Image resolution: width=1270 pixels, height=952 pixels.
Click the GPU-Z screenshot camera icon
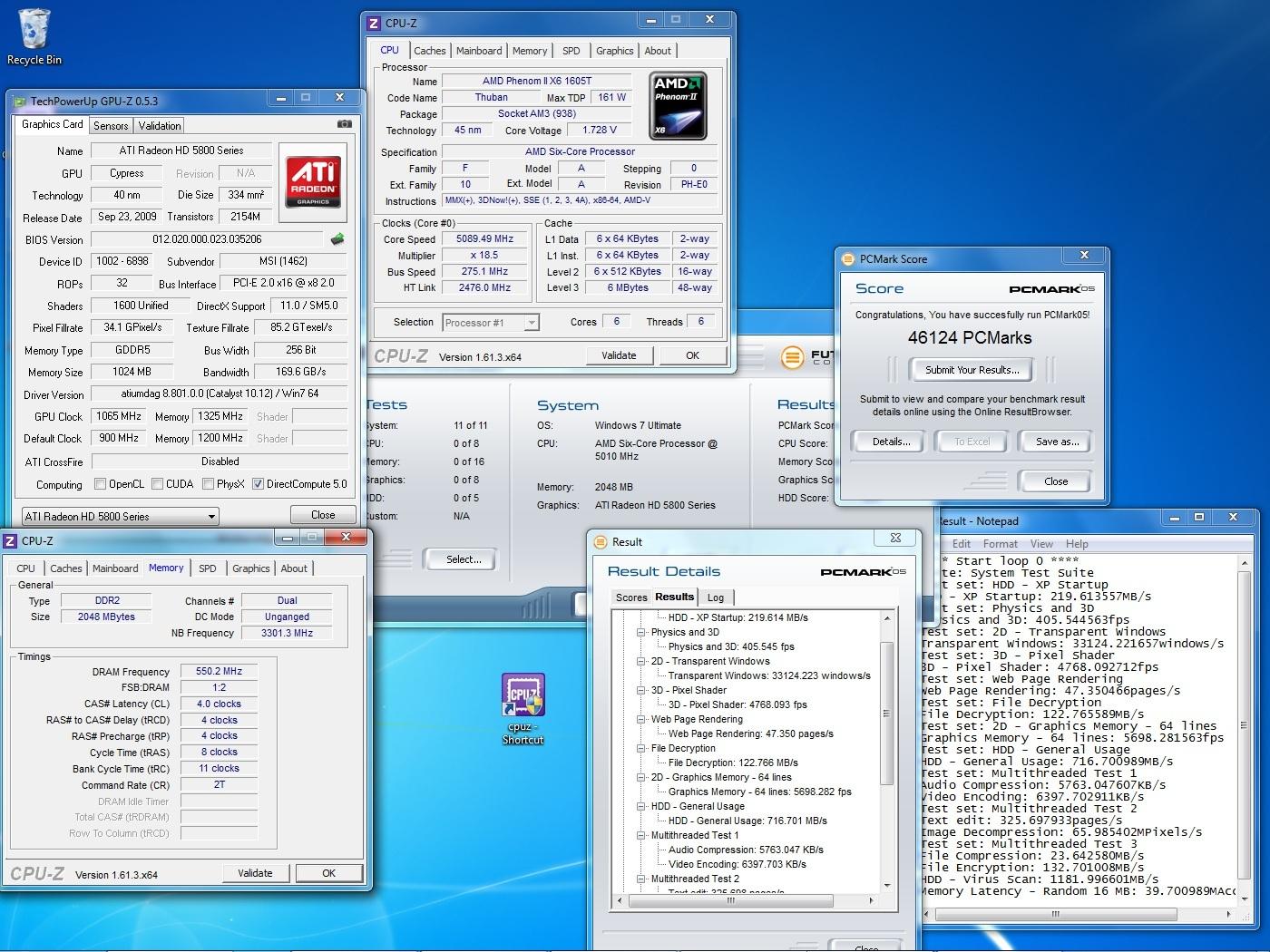[x=345, y=124]
